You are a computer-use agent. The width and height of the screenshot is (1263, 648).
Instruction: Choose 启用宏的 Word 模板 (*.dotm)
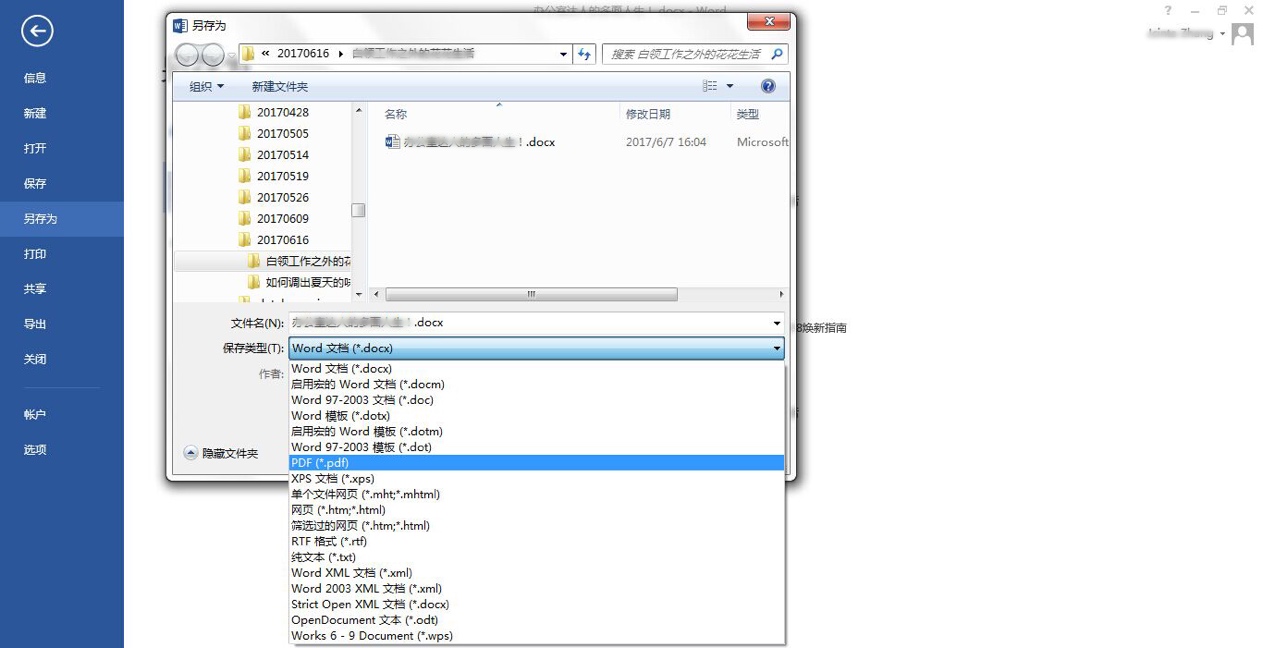[536, 431]
